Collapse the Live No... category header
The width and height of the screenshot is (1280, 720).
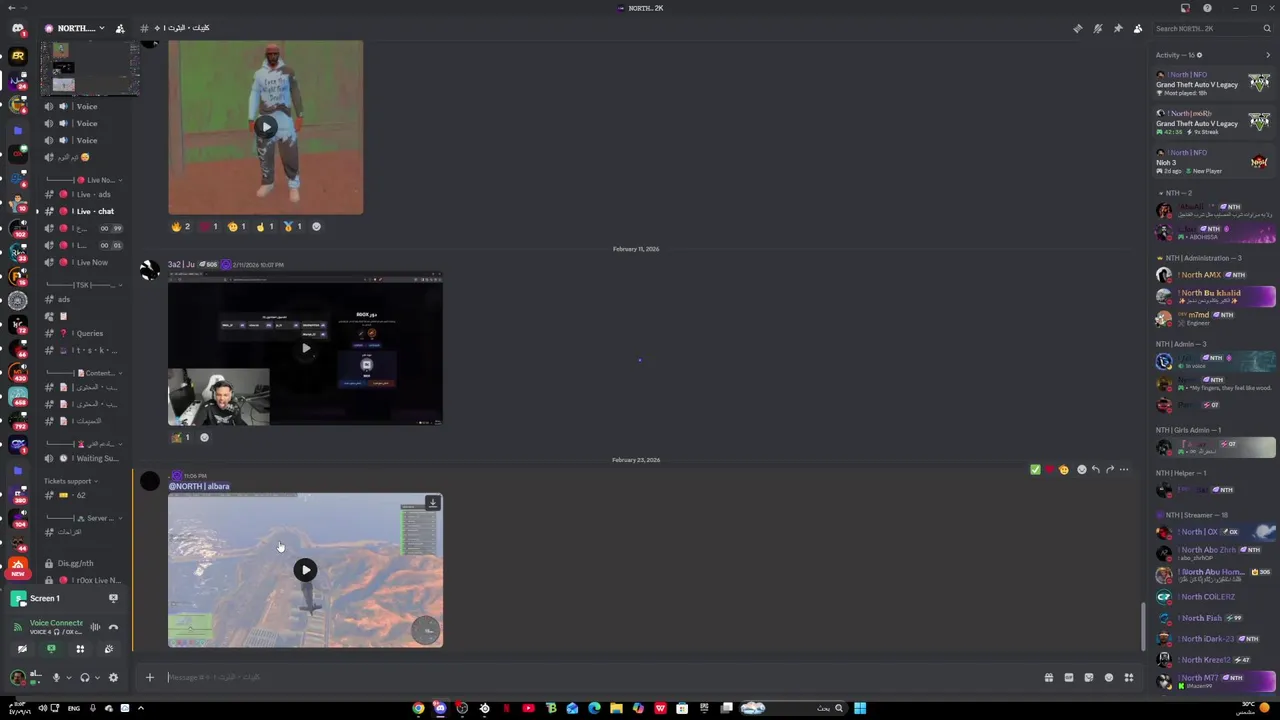pyautogui.click(x=85, y=180)
